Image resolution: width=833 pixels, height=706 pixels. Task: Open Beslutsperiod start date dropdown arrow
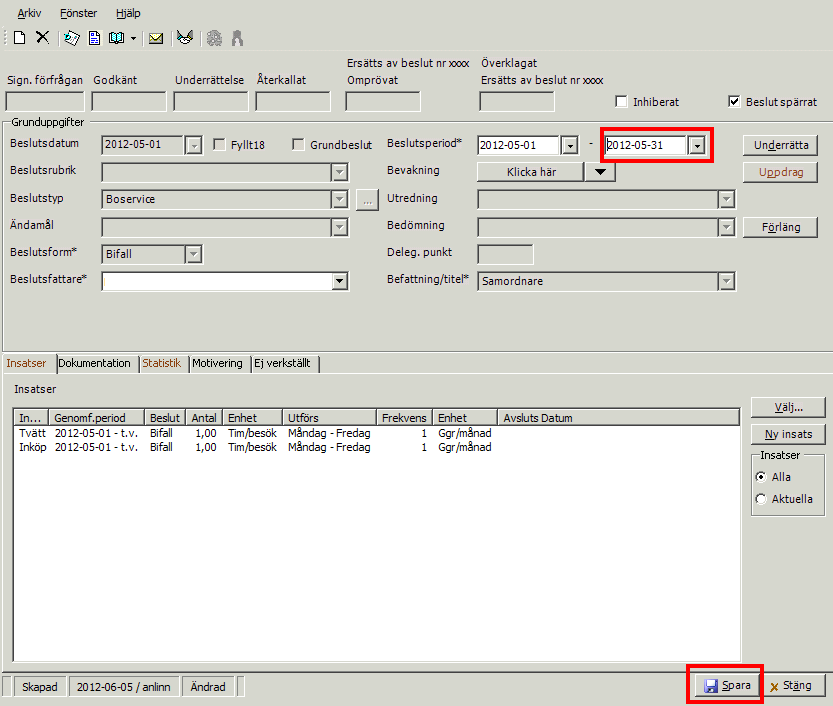pos(570,145)
